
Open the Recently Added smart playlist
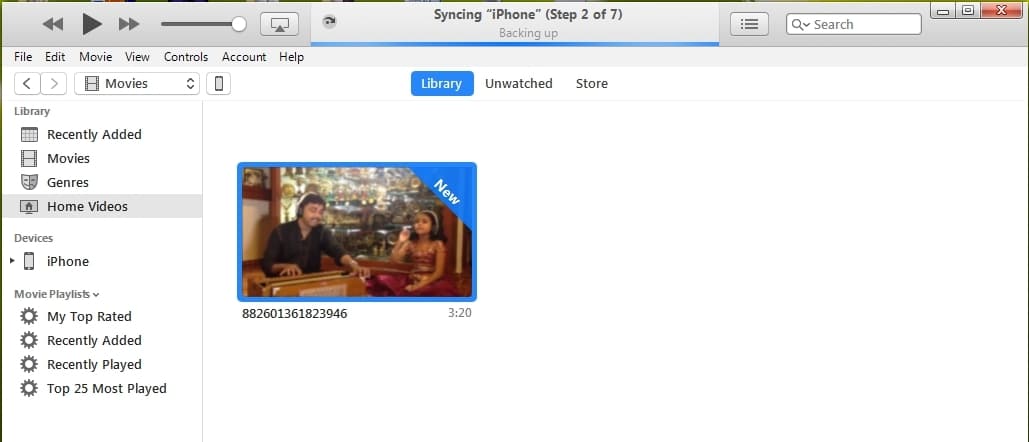coord(102,340)
